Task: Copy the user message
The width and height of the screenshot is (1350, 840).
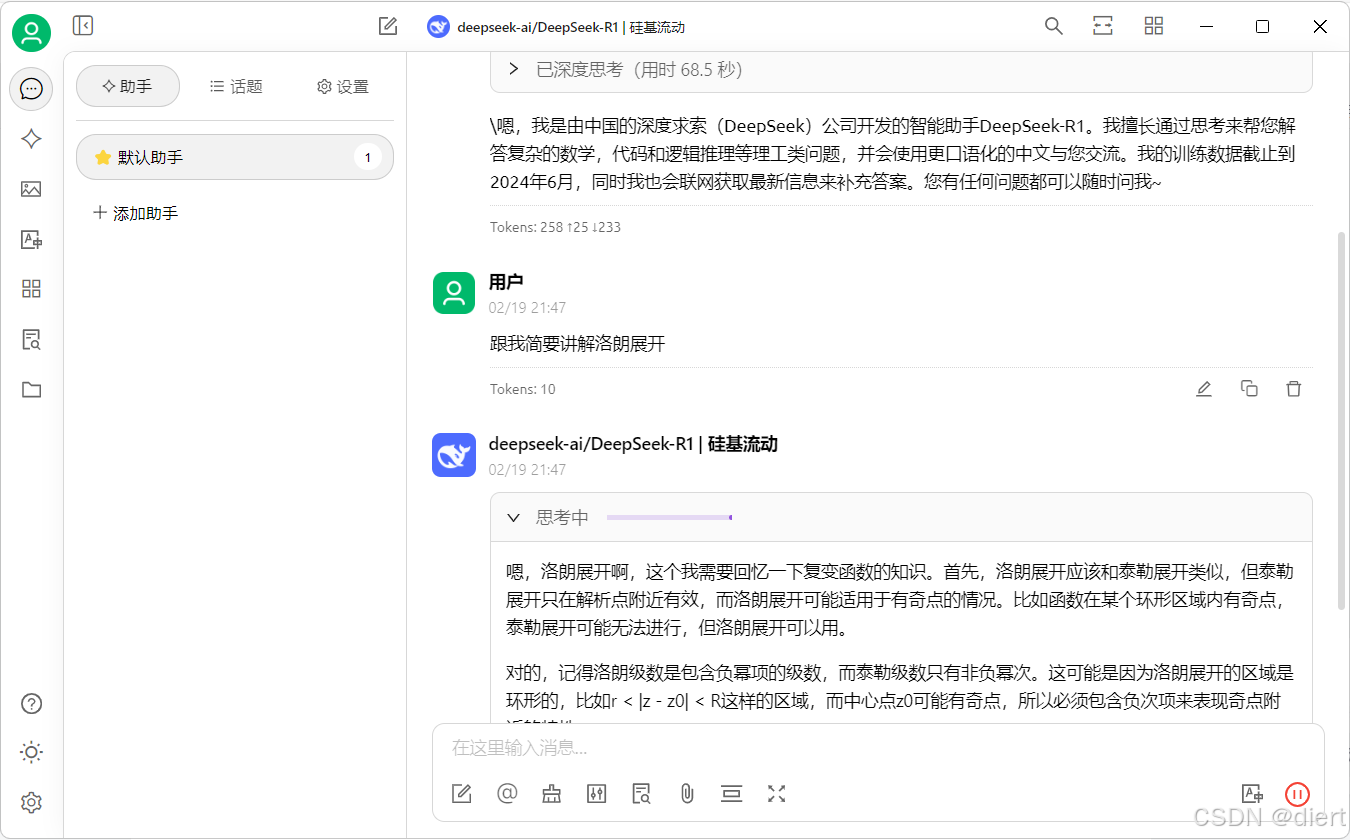Action: tap(1249, 389)
